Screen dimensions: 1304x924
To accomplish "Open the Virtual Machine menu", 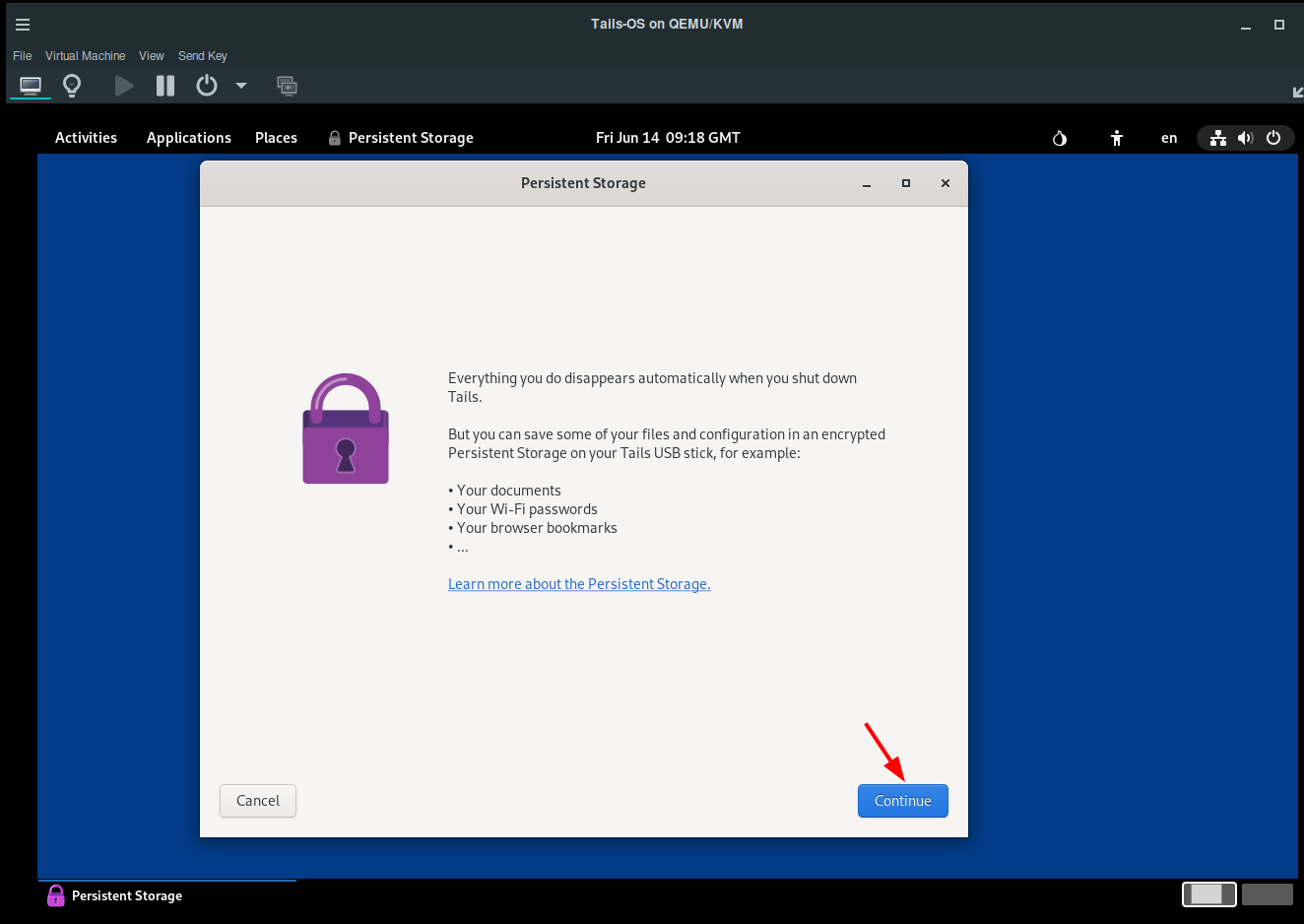I will (85, 56).
